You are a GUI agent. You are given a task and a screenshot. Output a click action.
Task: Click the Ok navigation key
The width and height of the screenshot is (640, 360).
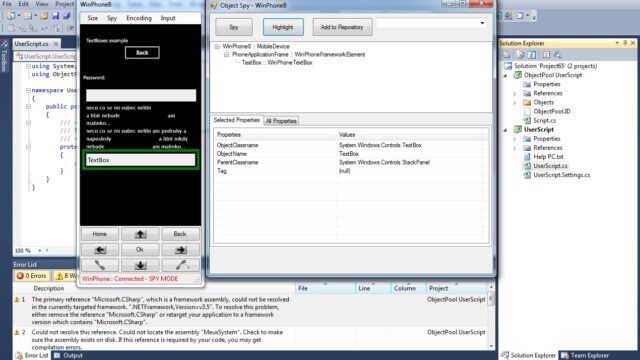coord(140,250)
